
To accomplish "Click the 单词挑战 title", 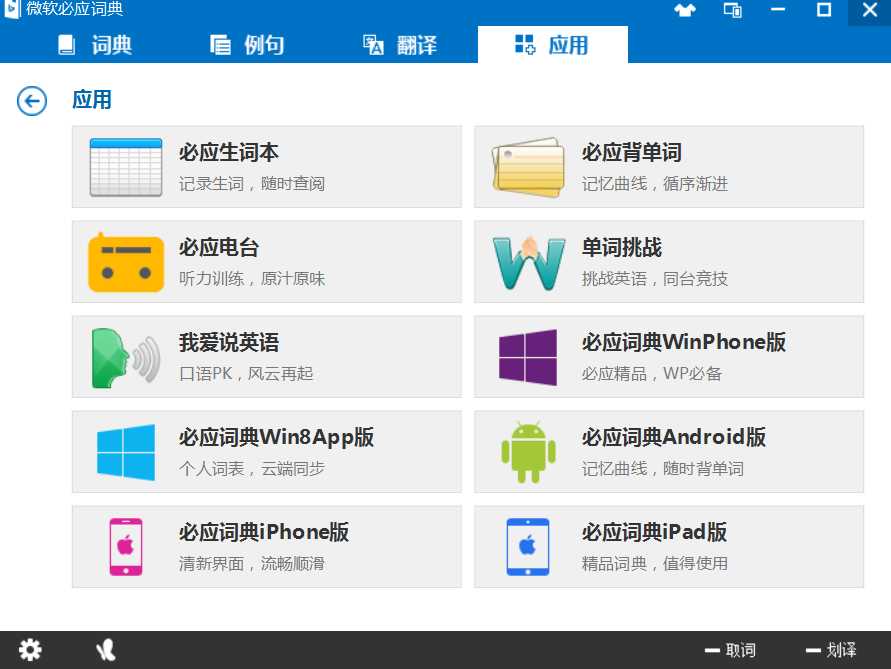I will (622, 247).
